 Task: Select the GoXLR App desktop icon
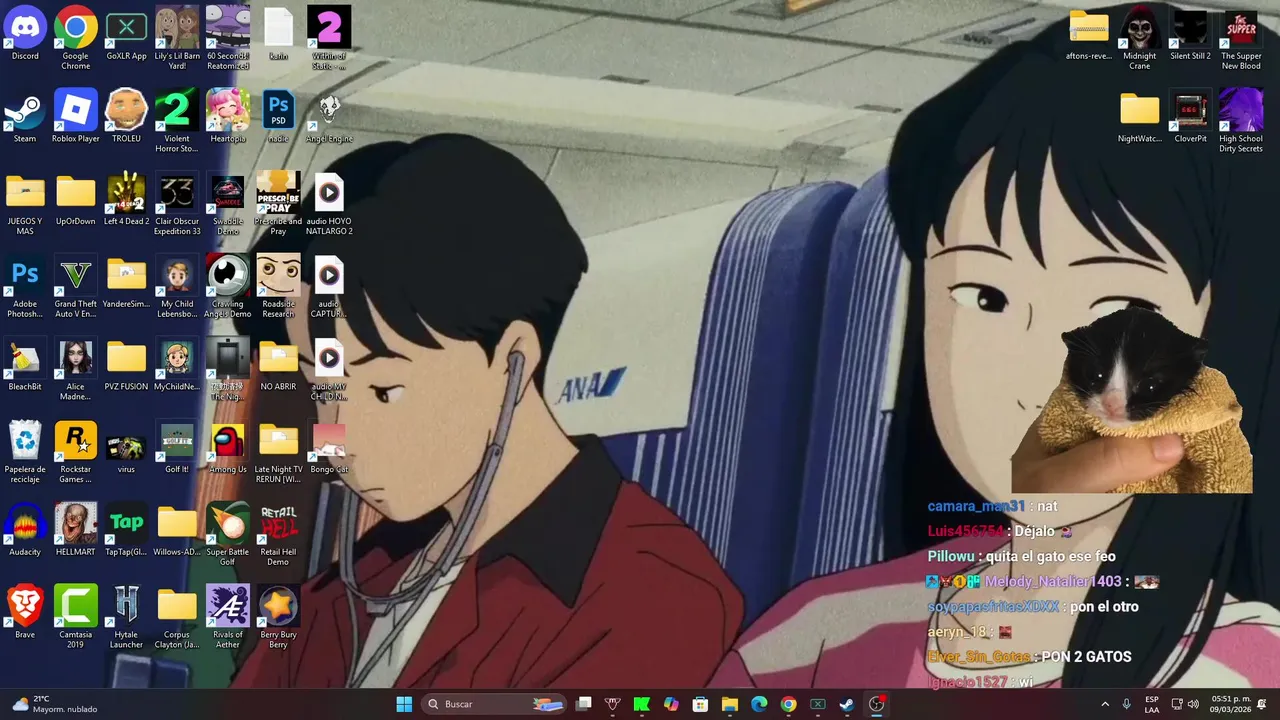(126, 34)
